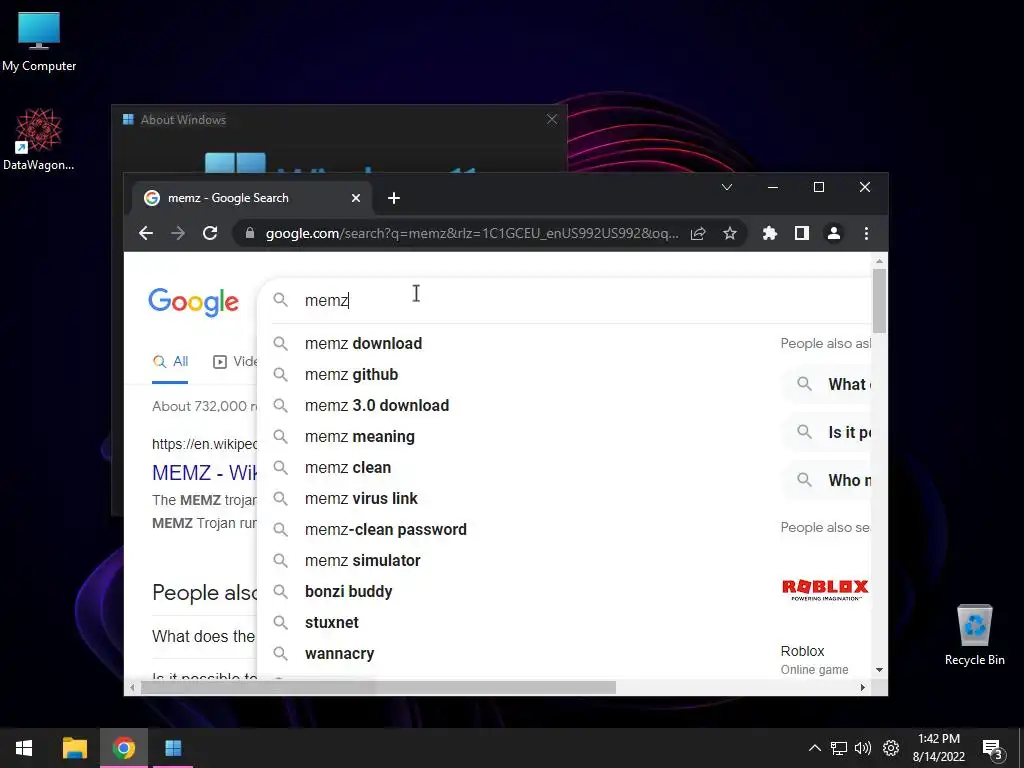The image size is (1024, 768).
Task: Switch to the All results tab
Action: [x=170, y=361]
